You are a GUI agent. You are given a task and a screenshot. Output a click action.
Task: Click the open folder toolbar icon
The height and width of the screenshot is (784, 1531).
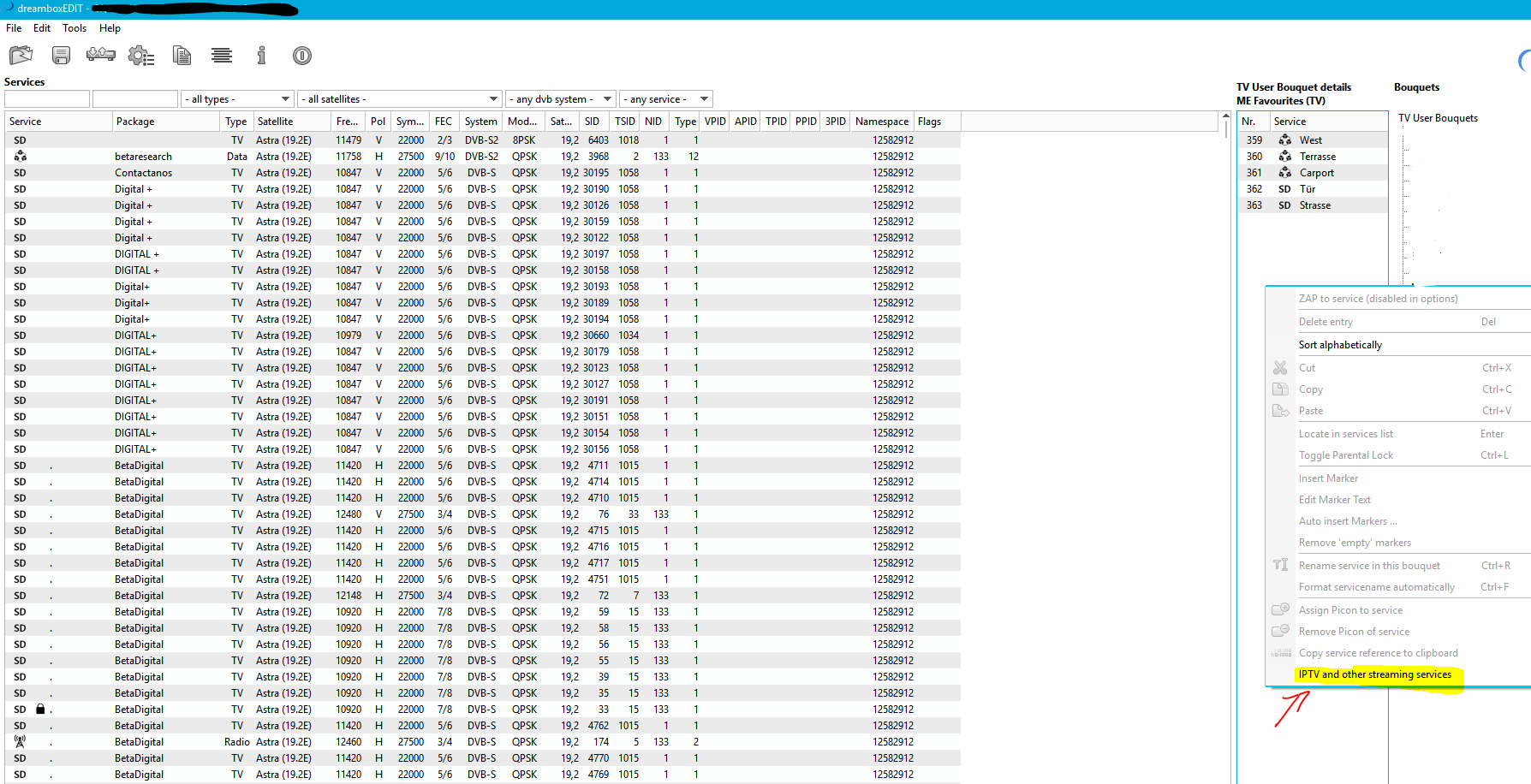(x=21, y=56)
